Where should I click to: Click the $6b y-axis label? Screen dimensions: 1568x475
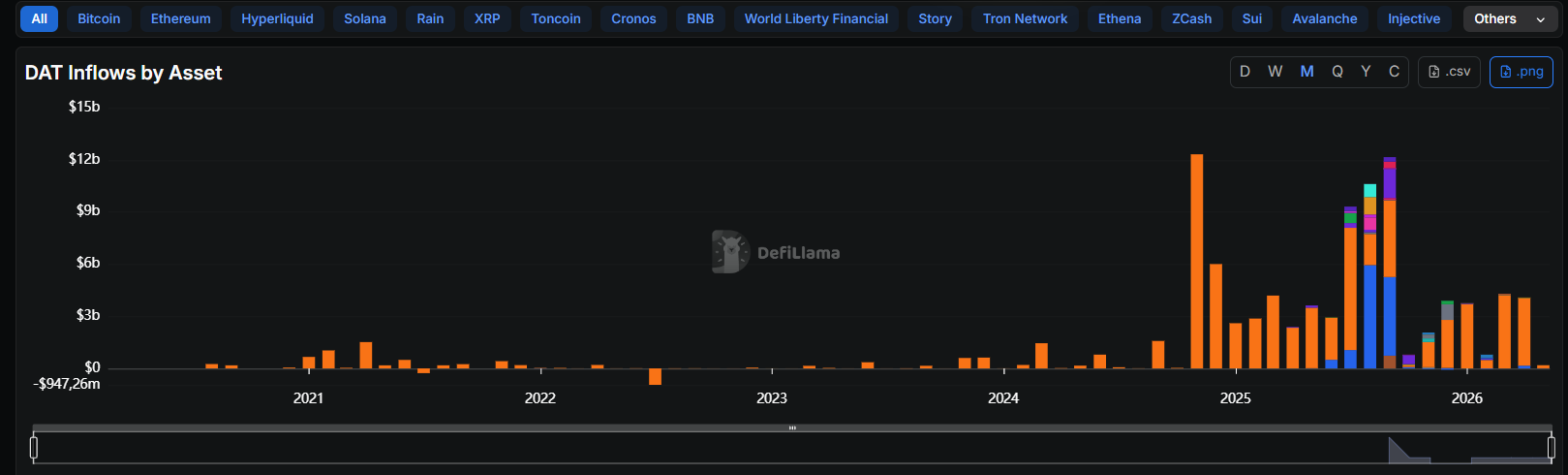coord(88,263)
